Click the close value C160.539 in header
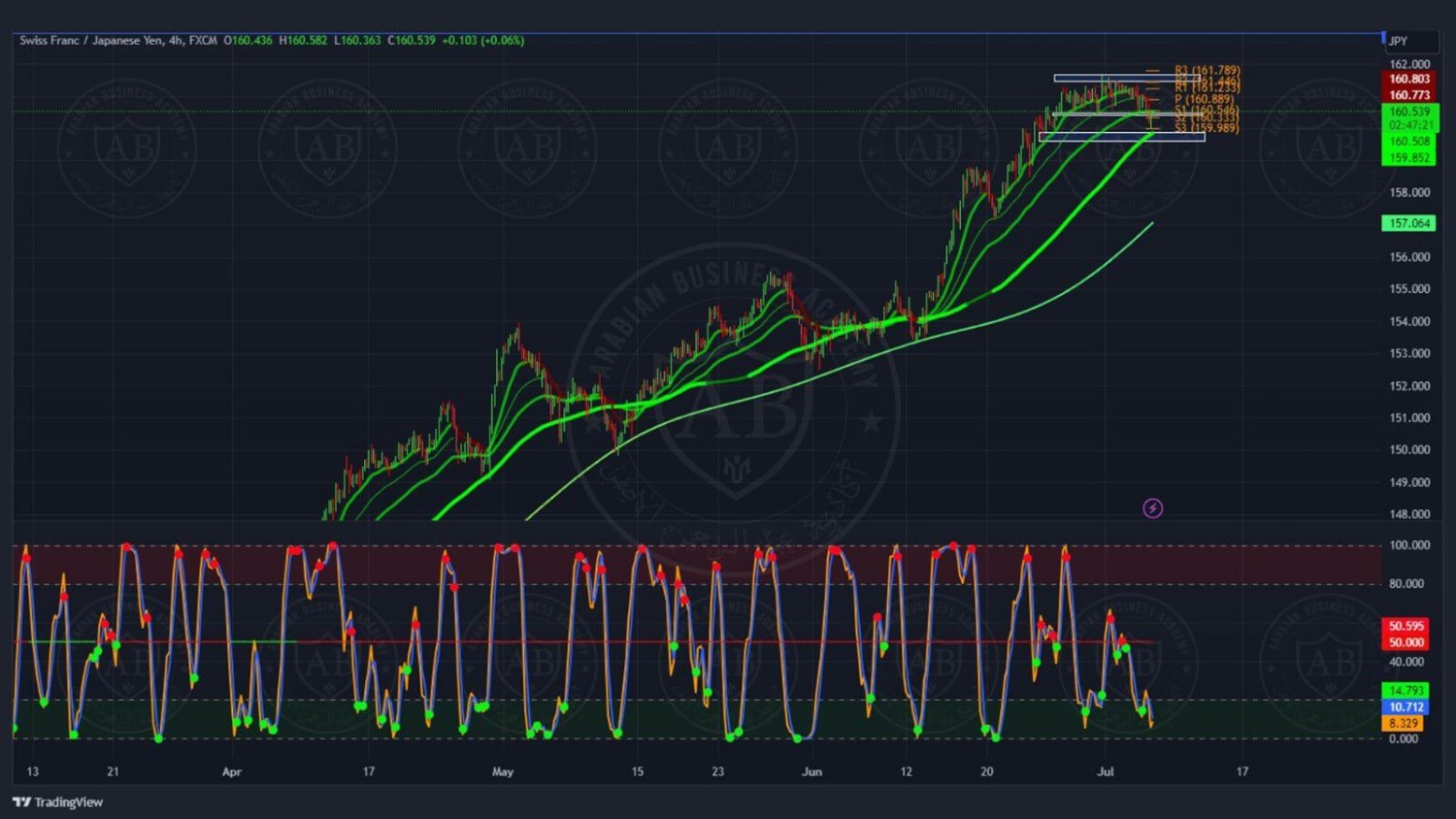The width and height of the screenshot is (1456, 819). 412,41
